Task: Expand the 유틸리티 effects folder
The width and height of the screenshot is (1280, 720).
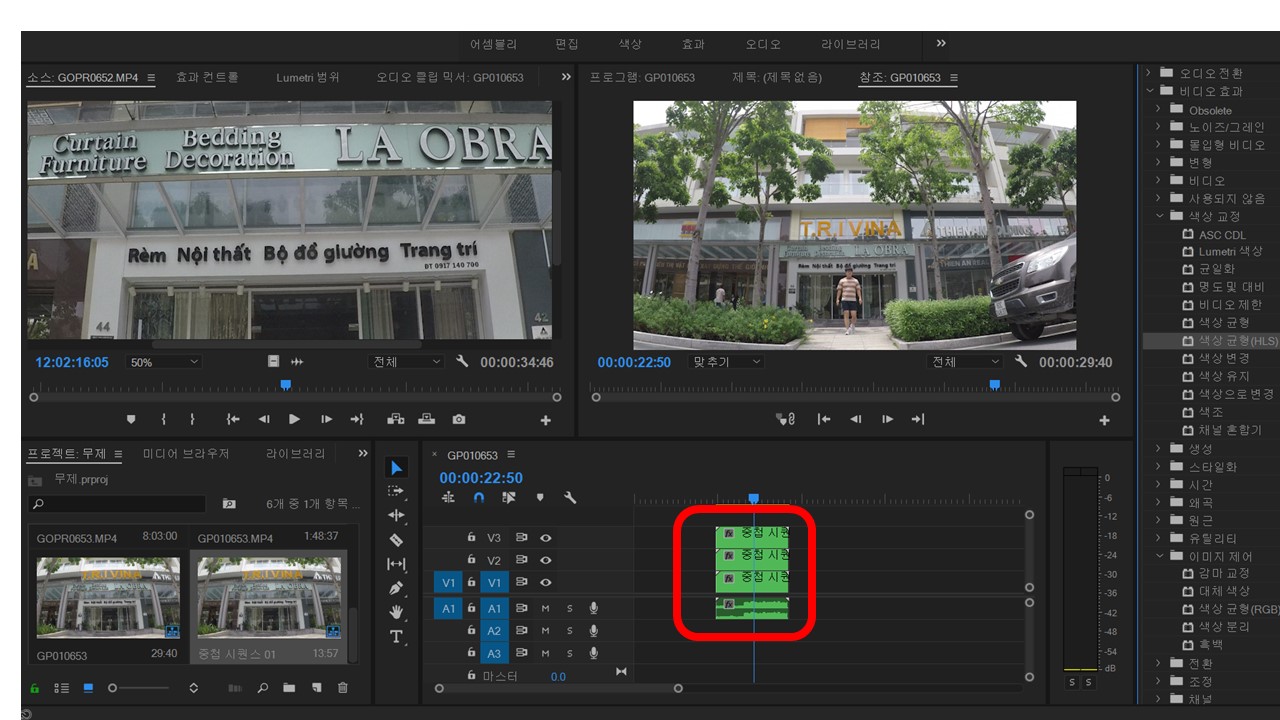Action: click(x=1160, y=538)
